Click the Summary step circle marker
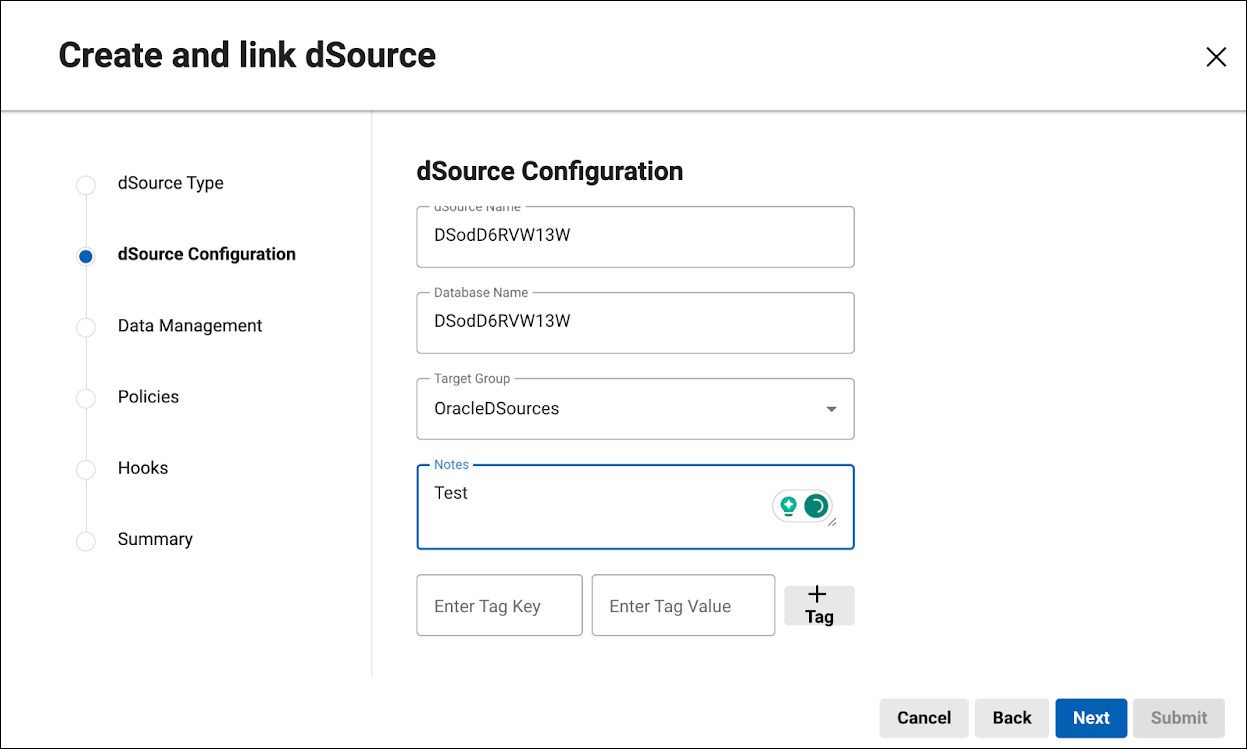 coord(86,541)
